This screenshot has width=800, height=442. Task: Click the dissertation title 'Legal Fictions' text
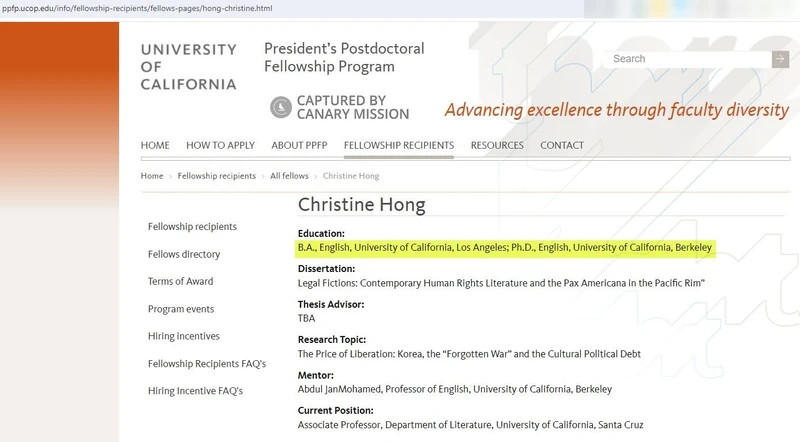pos(501,283)
